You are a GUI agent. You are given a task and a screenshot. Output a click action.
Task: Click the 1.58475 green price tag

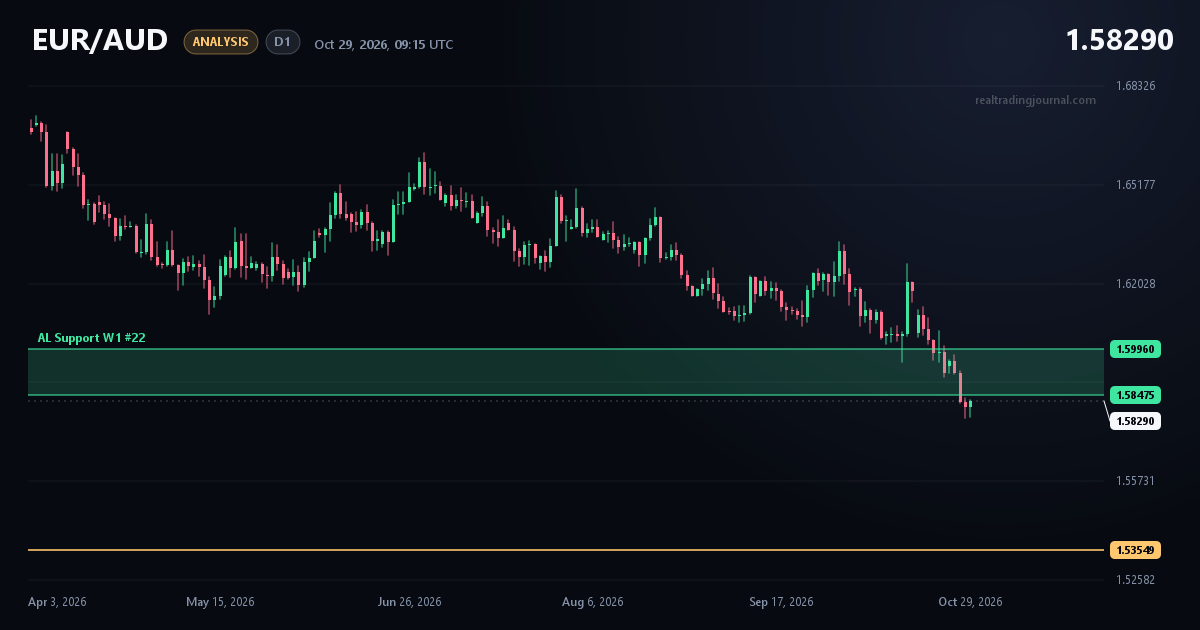1135,395
